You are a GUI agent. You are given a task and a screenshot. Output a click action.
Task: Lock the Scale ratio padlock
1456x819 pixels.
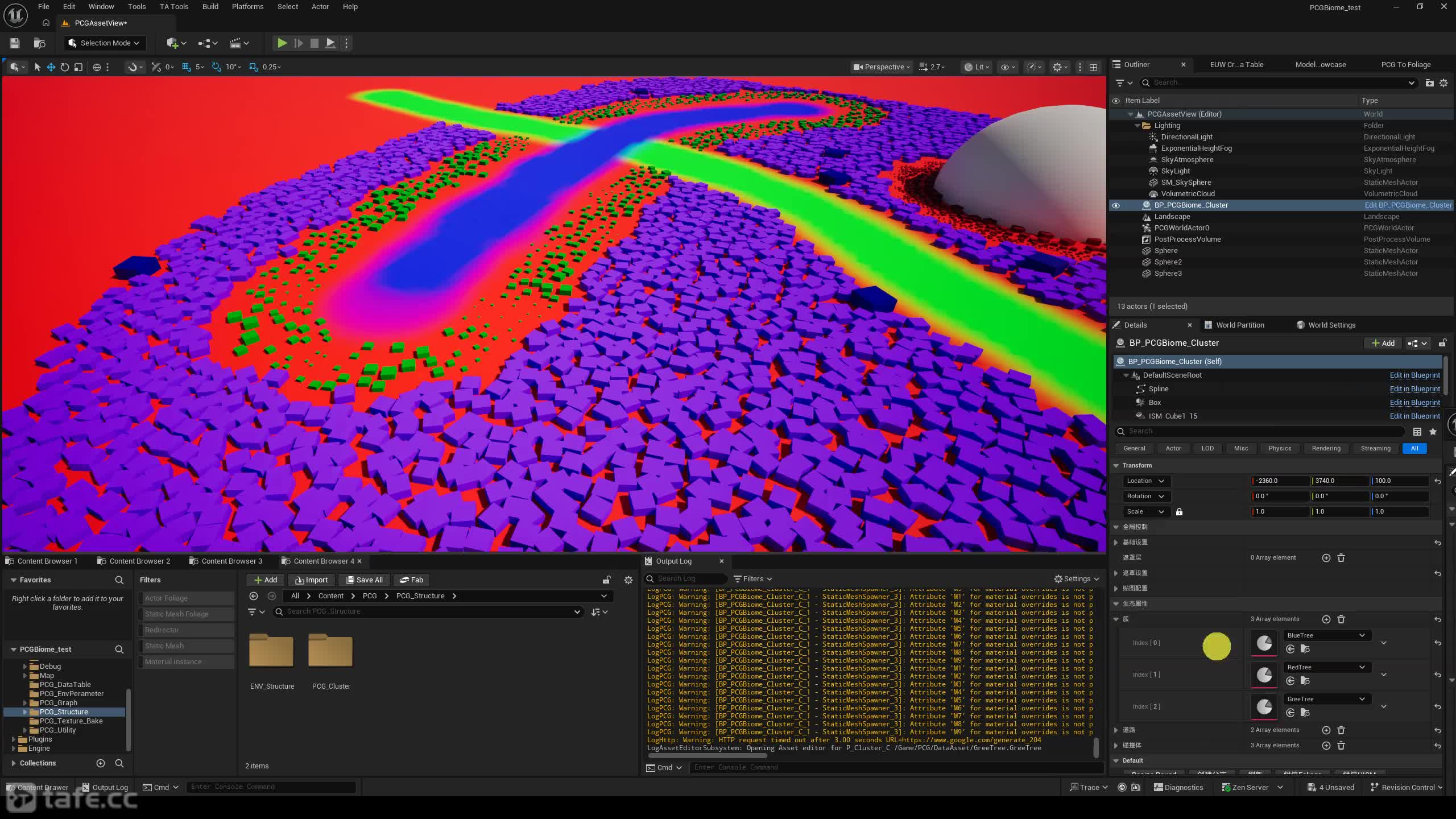[1179, 512]
